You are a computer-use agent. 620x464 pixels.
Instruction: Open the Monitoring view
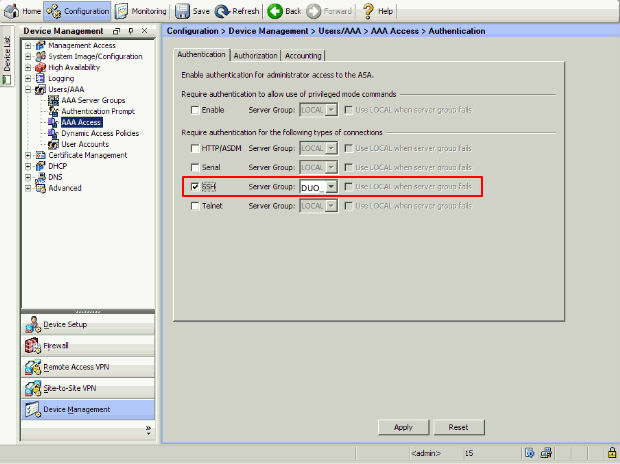(122, 11)
